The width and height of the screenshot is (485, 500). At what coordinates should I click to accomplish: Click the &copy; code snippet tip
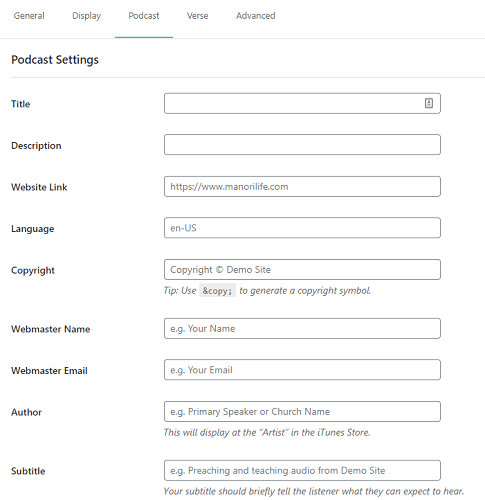point(217,290)
